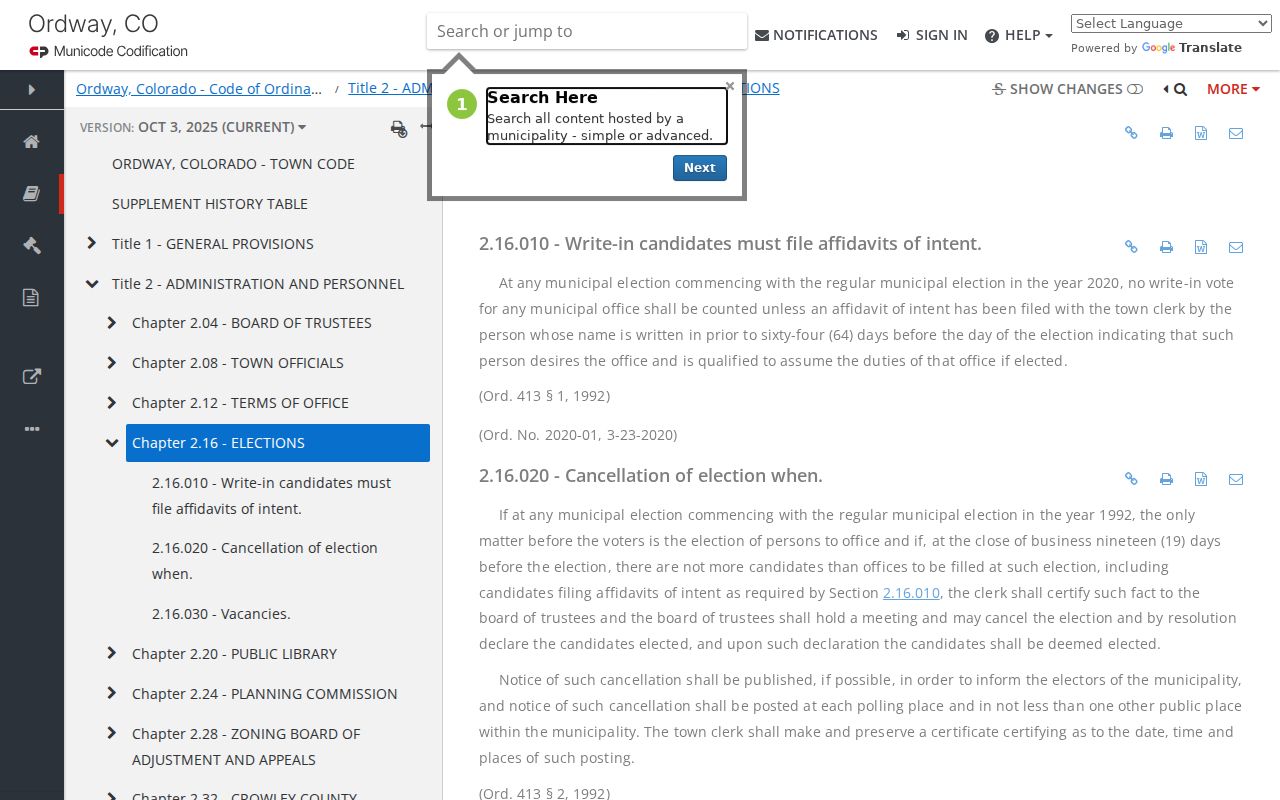Print section 2.16.020

click(x=1166, y=479)
